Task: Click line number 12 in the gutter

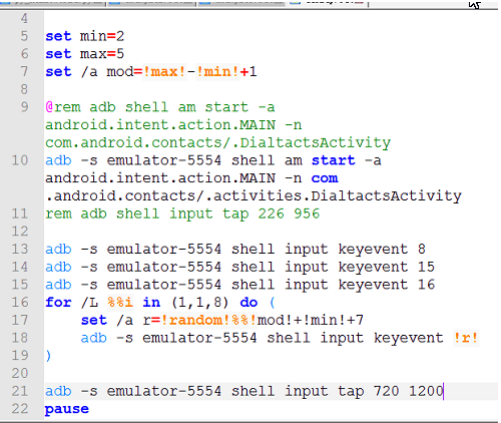Action: point(20,231)
